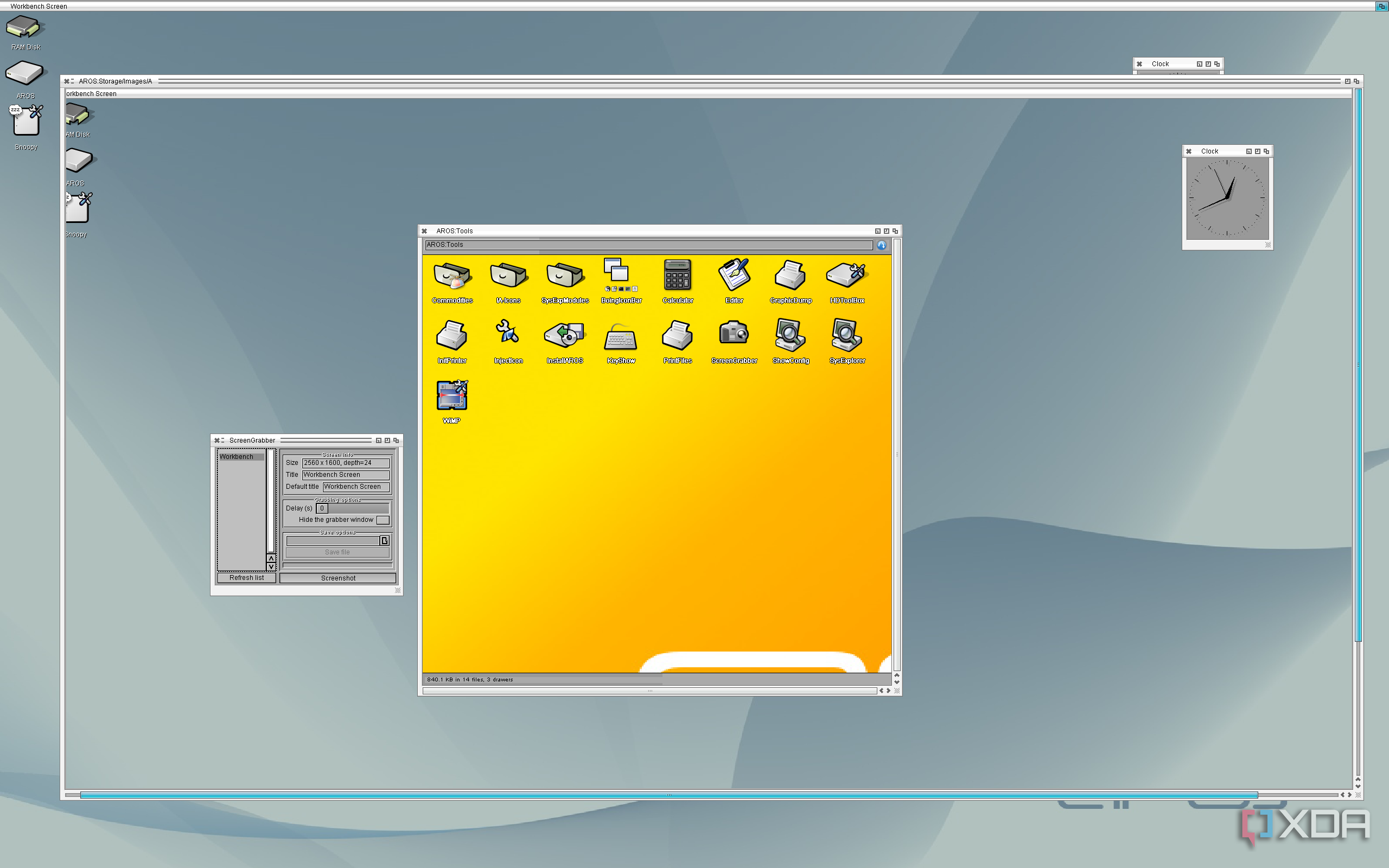Open the Calculator tool icon

coord(677,276)
